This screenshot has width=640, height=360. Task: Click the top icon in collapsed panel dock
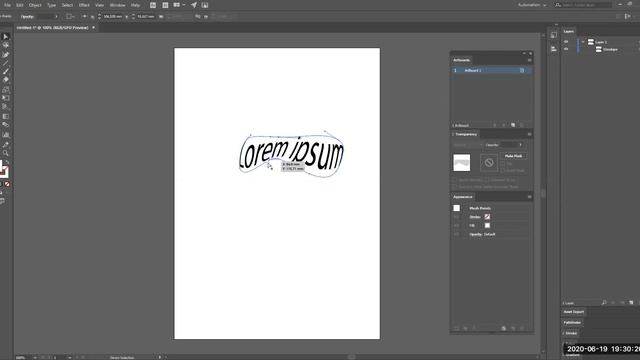553,35
